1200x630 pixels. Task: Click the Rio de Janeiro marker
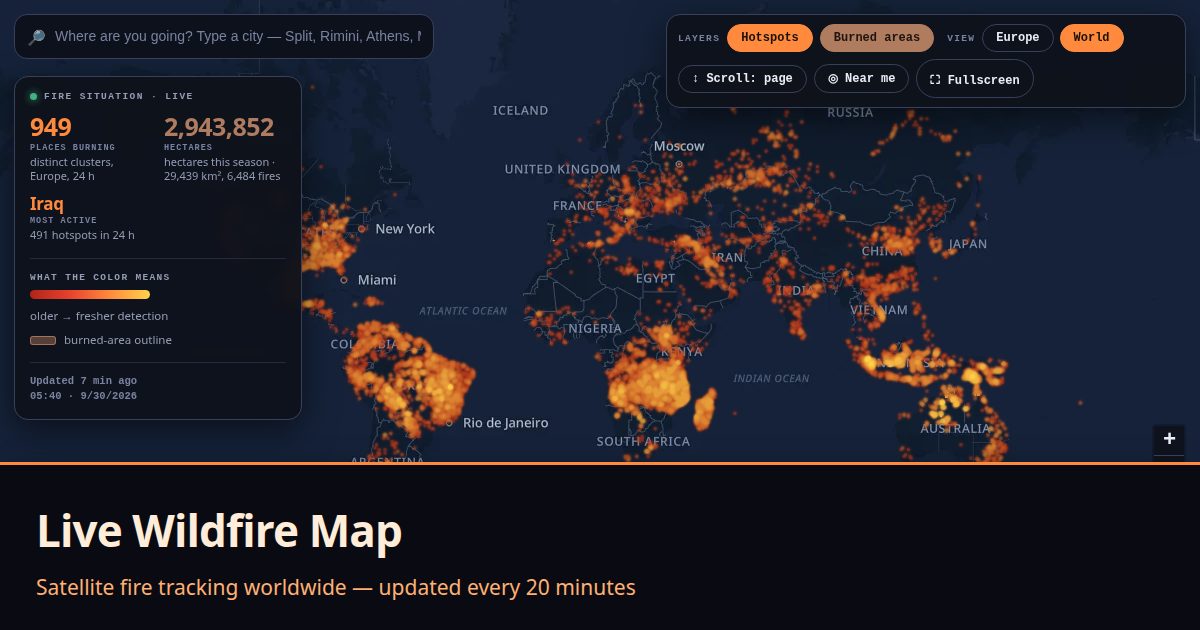pos(449,423)
